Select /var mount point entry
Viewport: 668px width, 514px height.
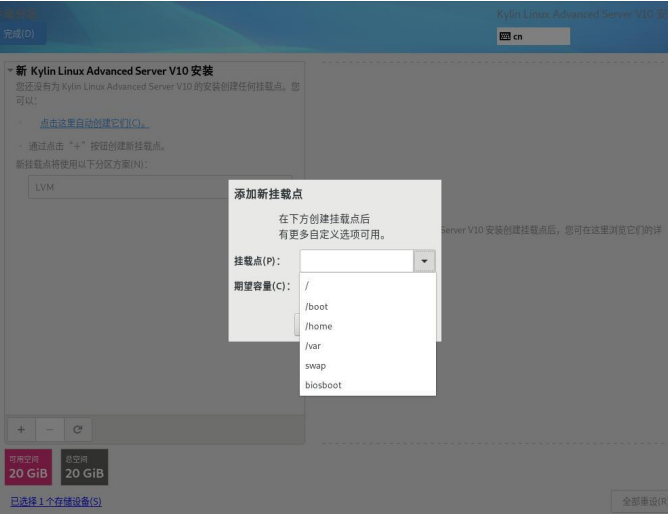coord(368,346)
